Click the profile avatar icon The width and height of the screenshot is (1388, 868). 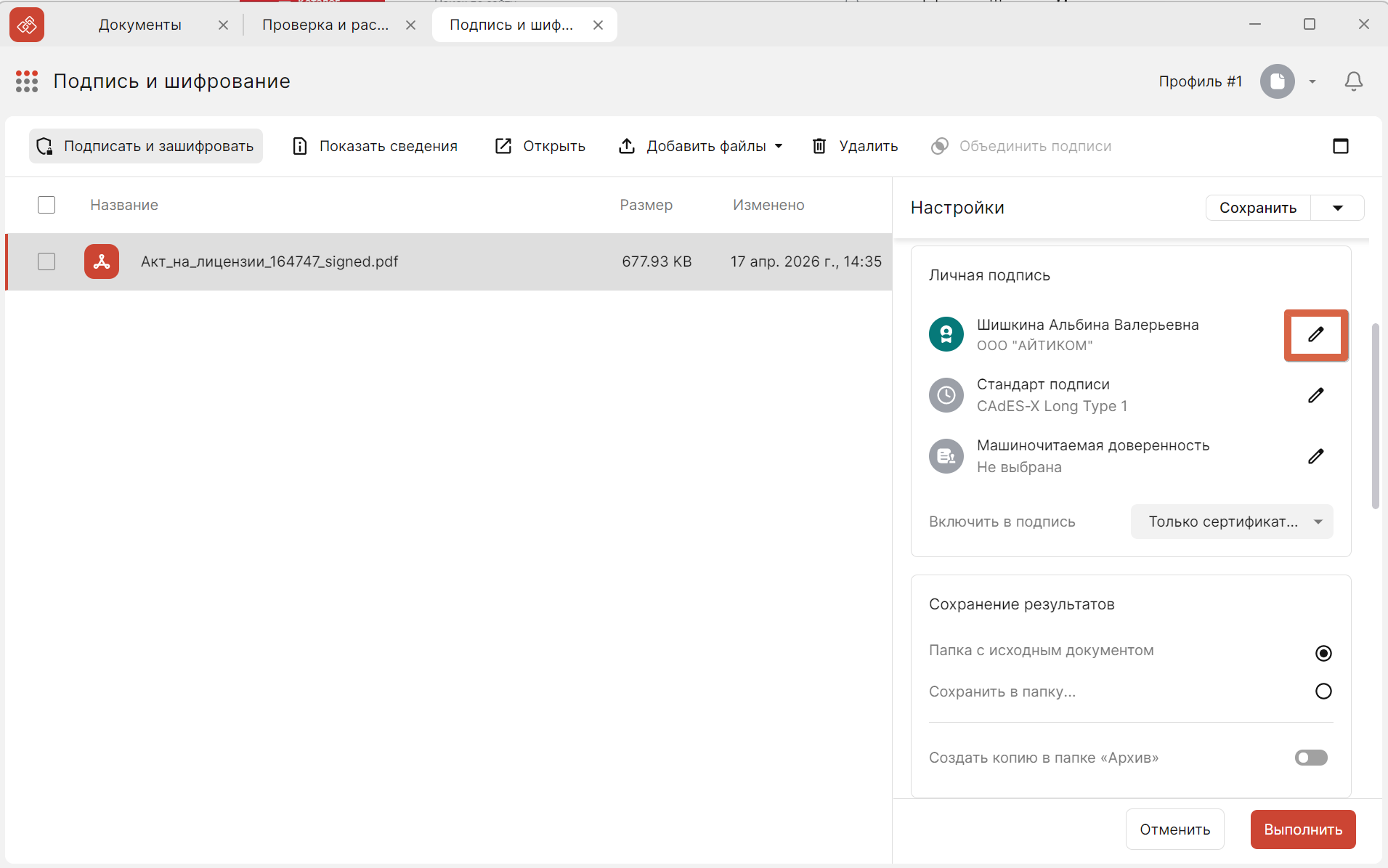point(1278,81)
